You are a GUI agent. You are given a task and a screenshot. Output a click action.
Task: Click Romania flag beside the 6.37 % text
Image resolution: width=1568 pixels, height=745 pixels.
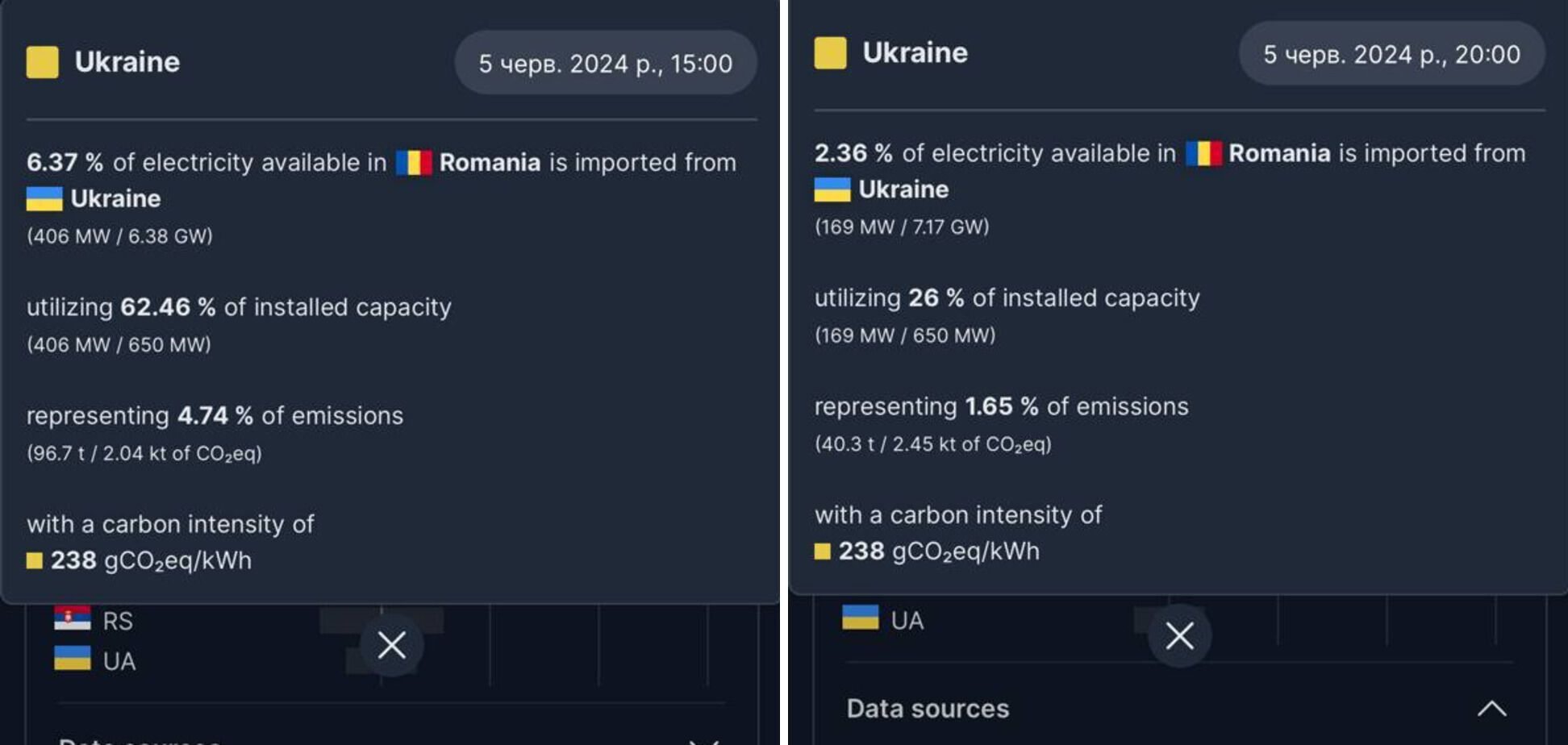pos(414,163)
